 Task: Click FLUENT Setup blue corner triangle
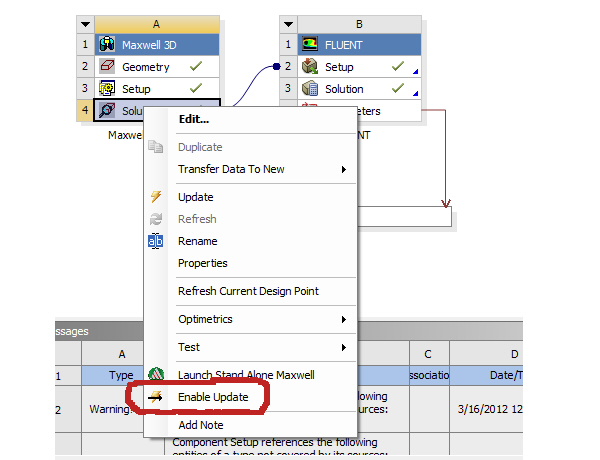(x=416, y=72)
